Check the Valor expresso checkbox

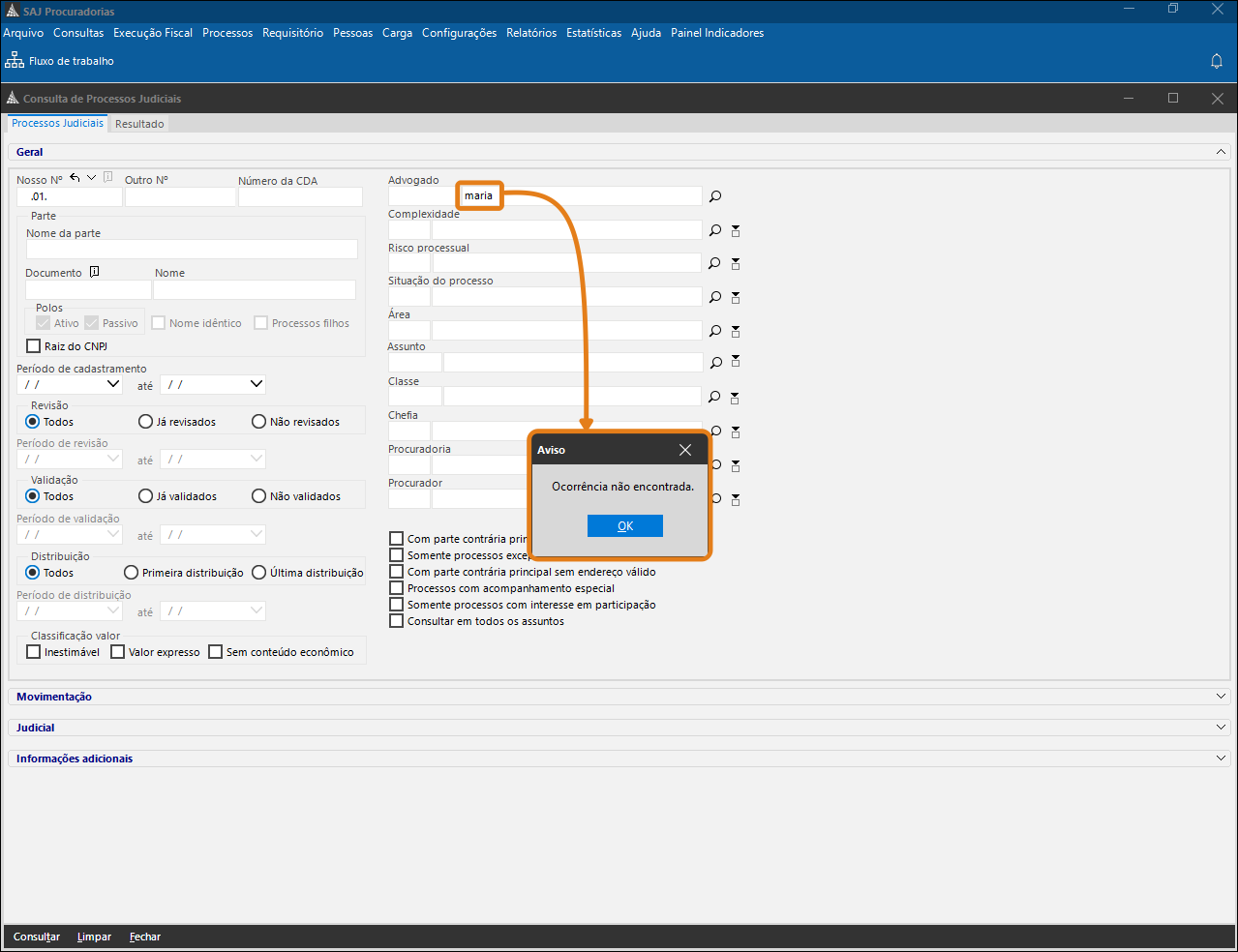point(118,652)
